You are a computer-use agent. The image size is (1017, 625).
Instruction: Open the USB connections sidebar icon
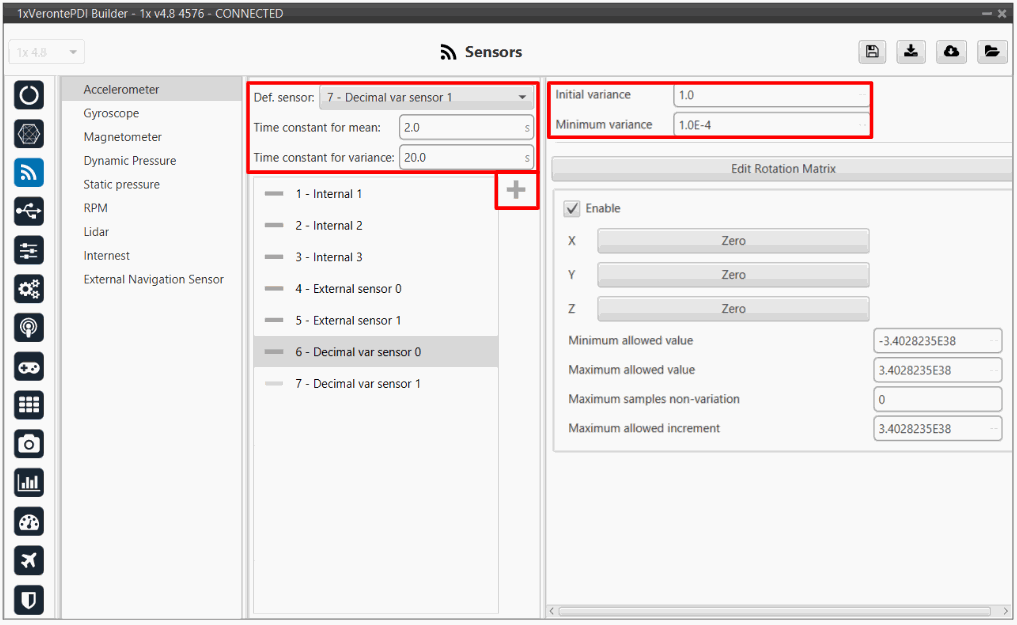point(29,211)
